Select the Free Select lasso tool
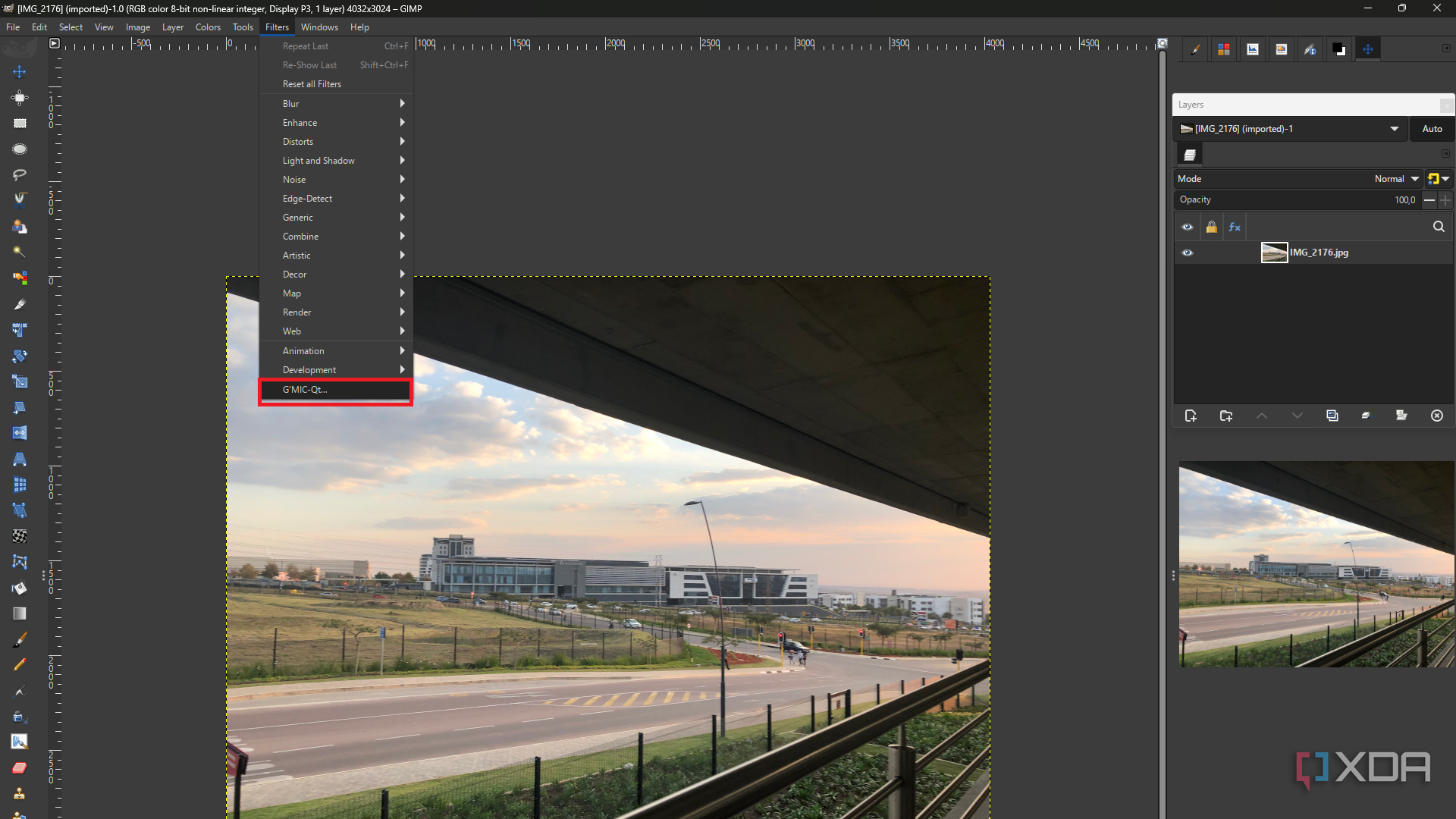This screenshot has height=819, width=1456. click(20, 174)
